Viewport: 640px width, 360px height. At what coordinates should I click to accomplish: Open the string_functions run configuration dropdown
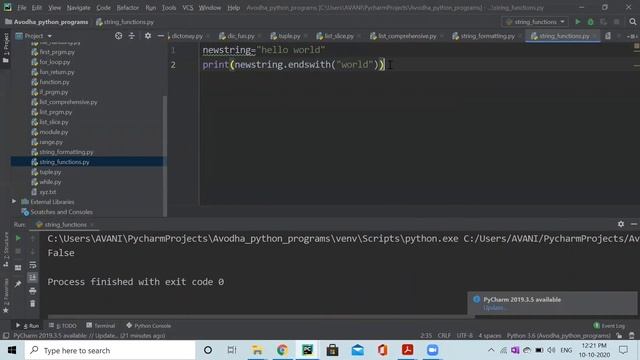535,22
